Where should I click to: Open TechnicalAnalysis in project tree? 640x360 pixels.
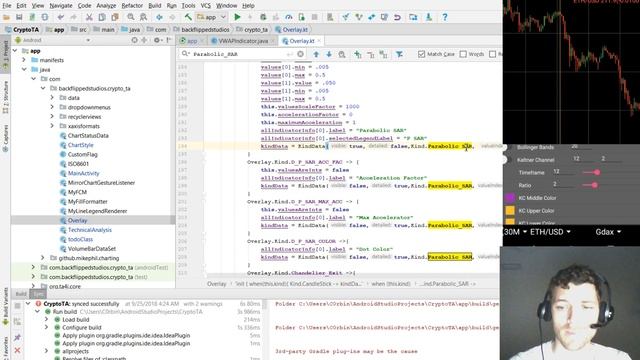click(x=90, y=230)
